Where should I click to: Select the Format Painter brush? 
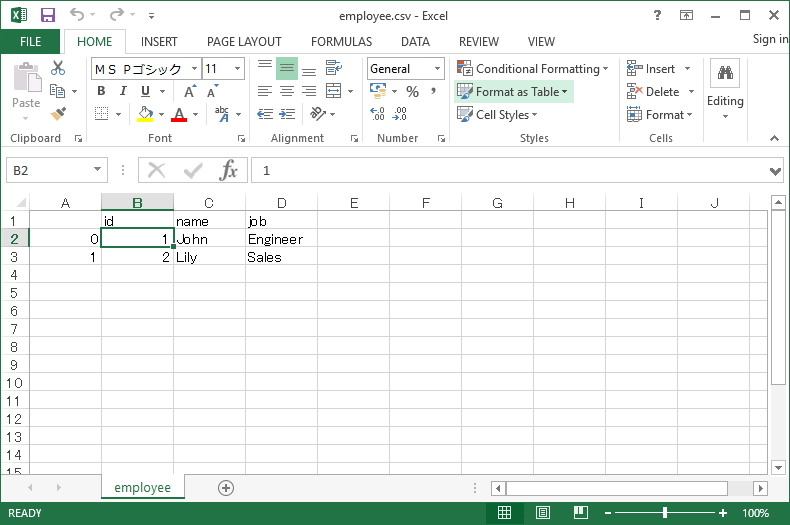coord(58,114)
